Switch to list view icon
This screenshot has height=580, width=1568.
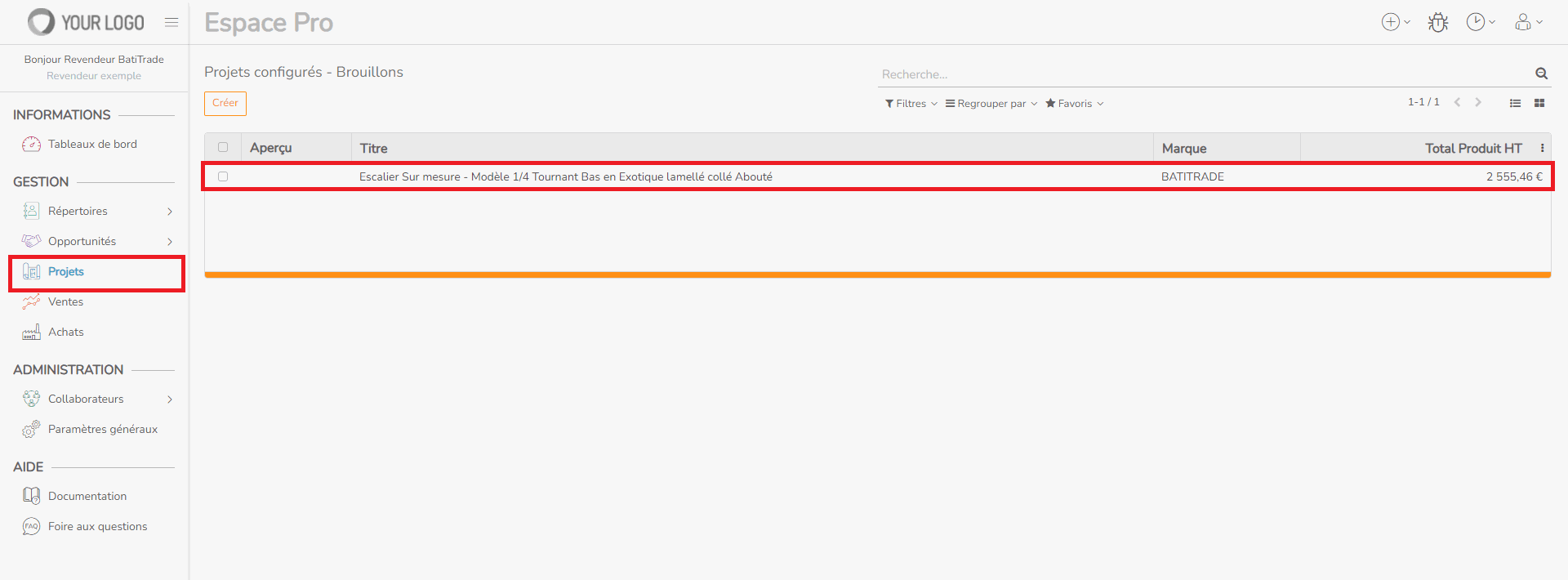1515,103
